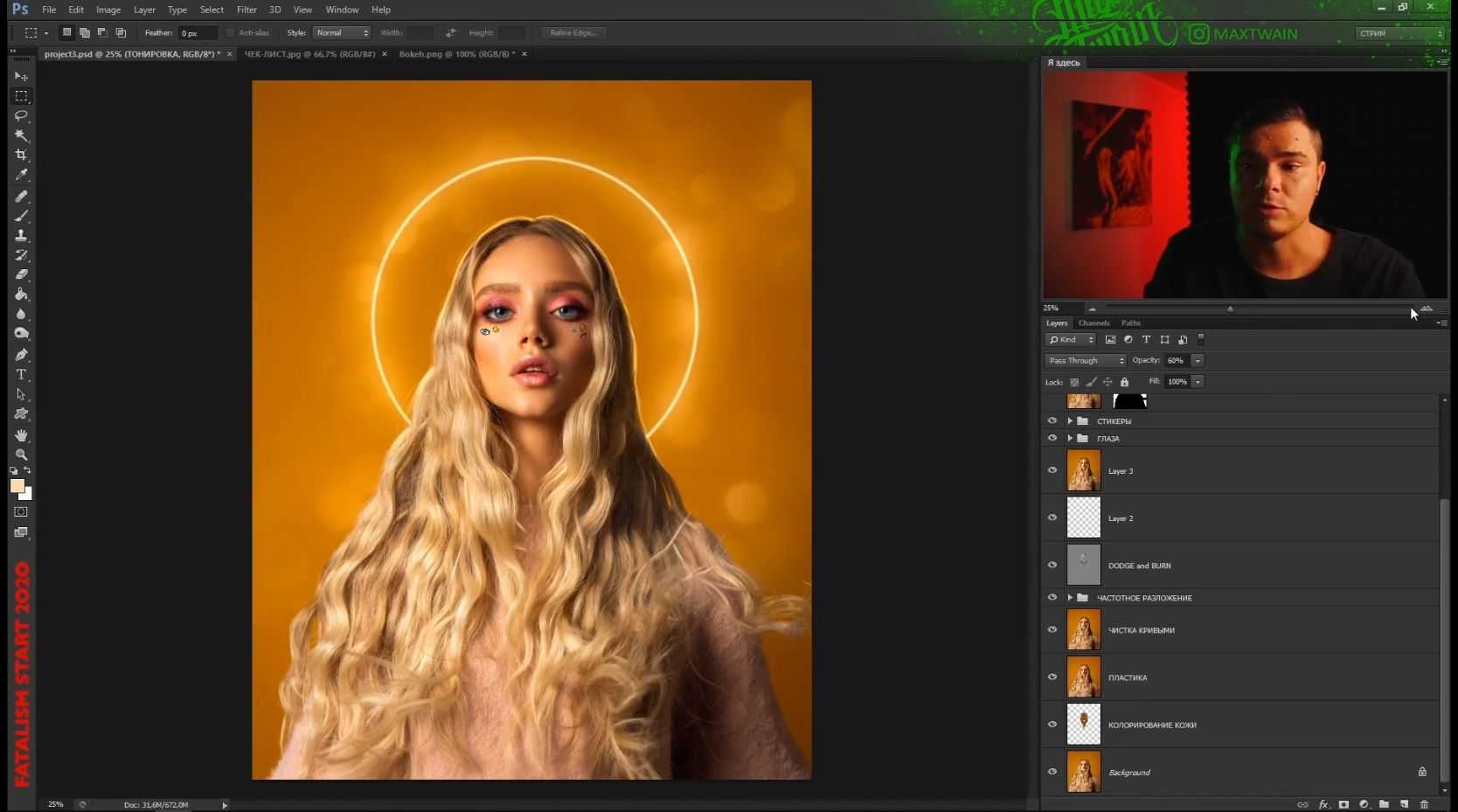Click the Lock all layer icon

(x=1125, y=382)
